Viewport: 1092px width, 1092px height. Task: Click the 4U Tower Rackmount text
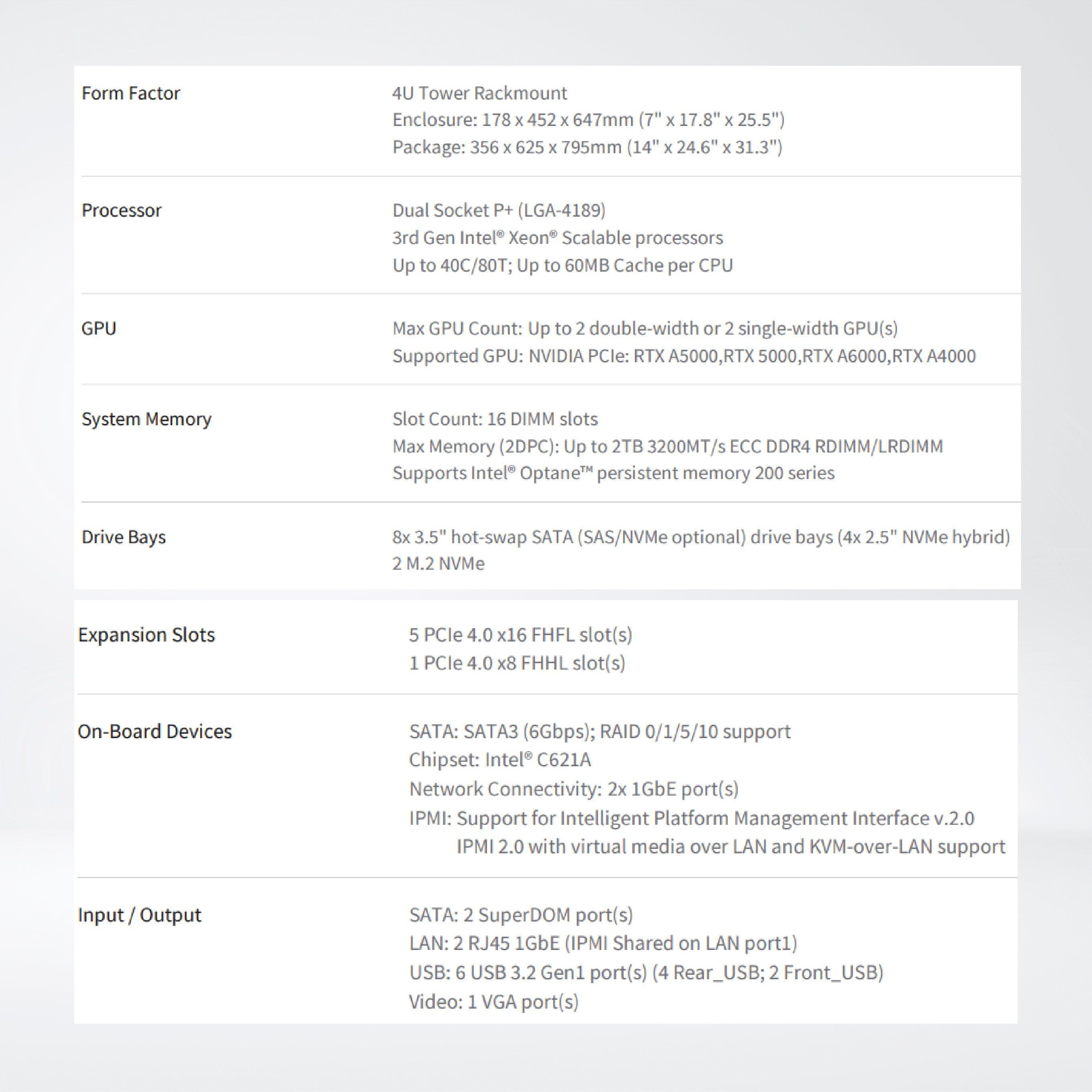479,93
